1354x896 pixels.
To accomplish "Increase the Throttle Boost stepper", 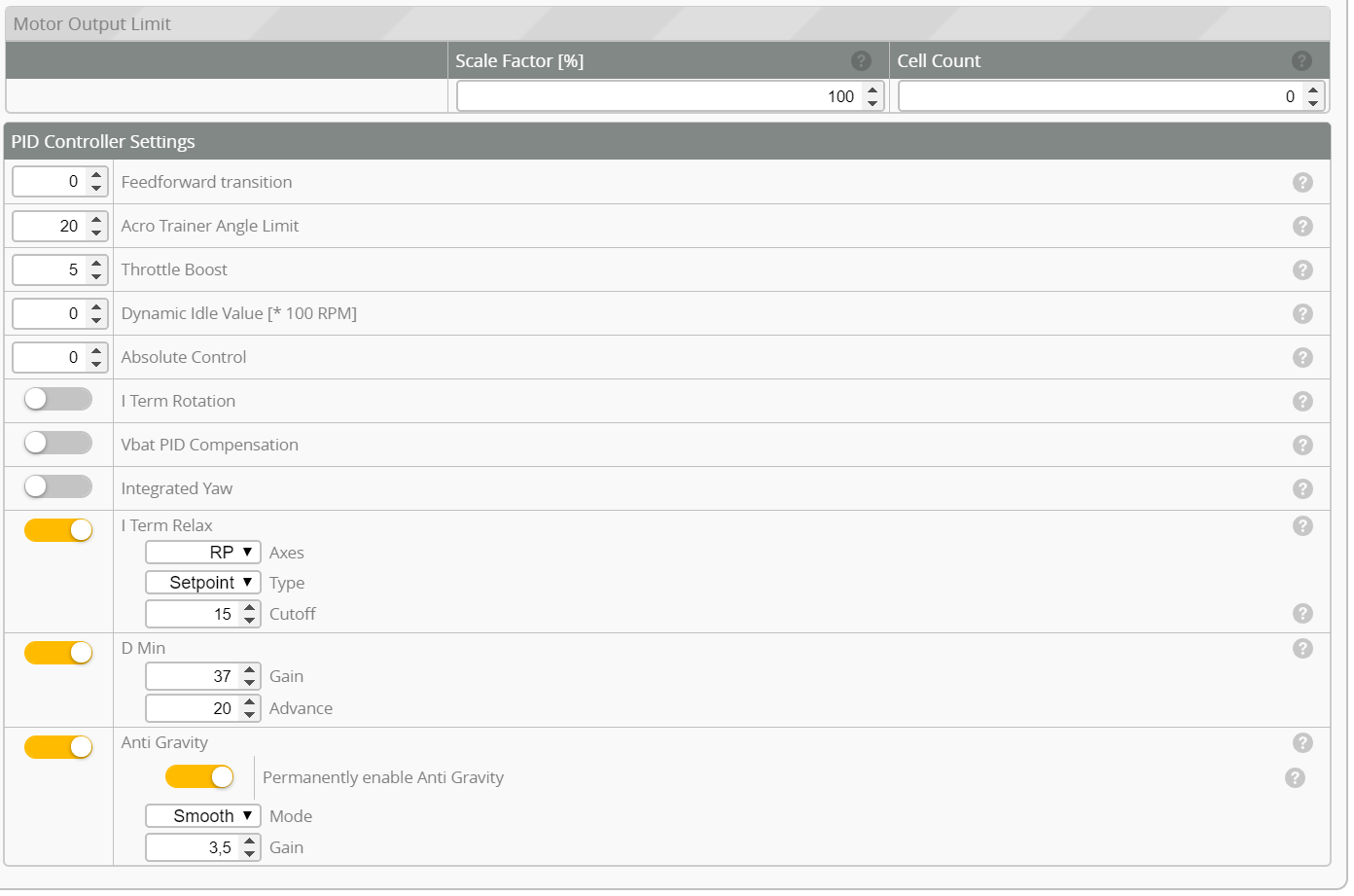I will 96,264.
